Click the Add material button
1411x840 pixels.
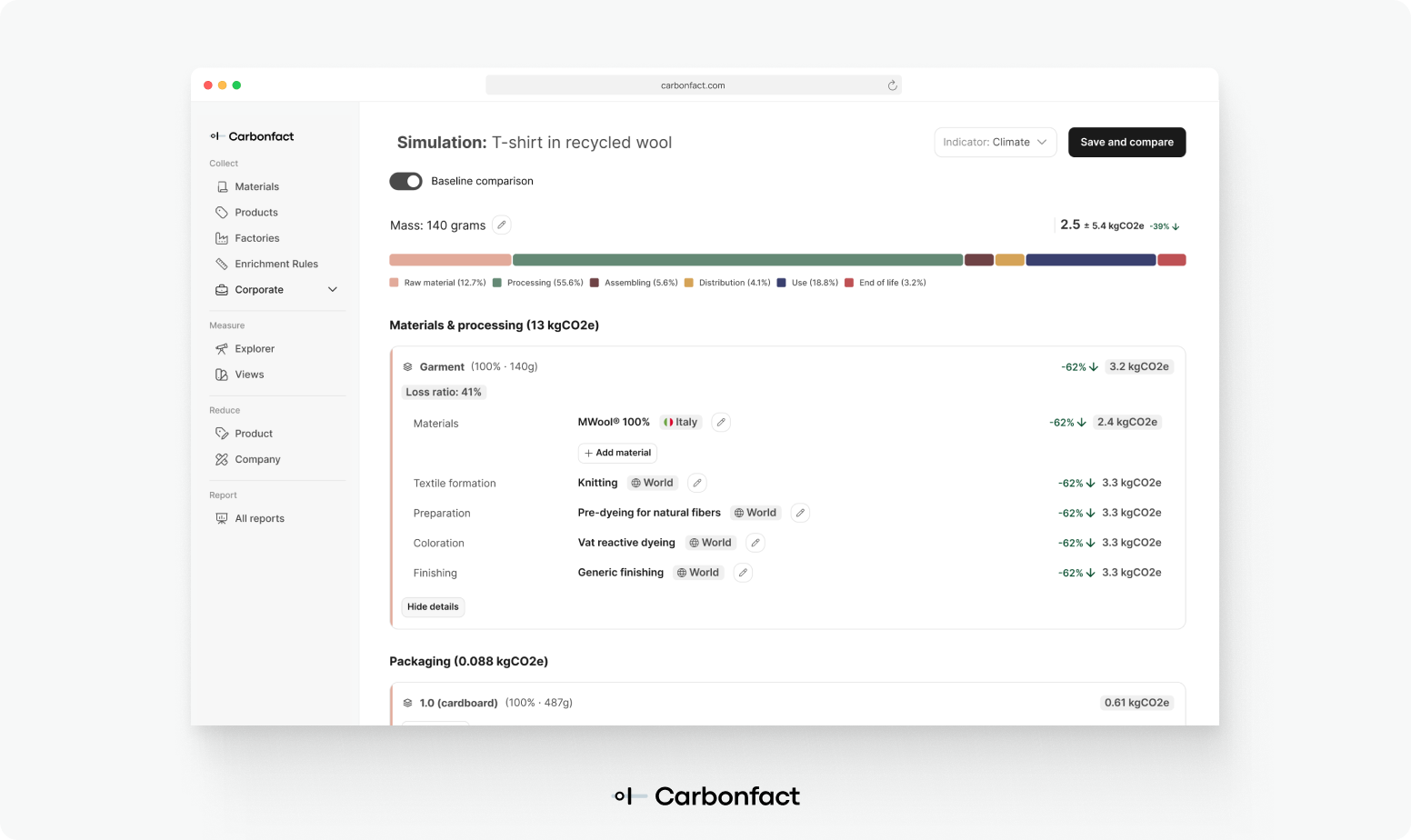(617, 453)
